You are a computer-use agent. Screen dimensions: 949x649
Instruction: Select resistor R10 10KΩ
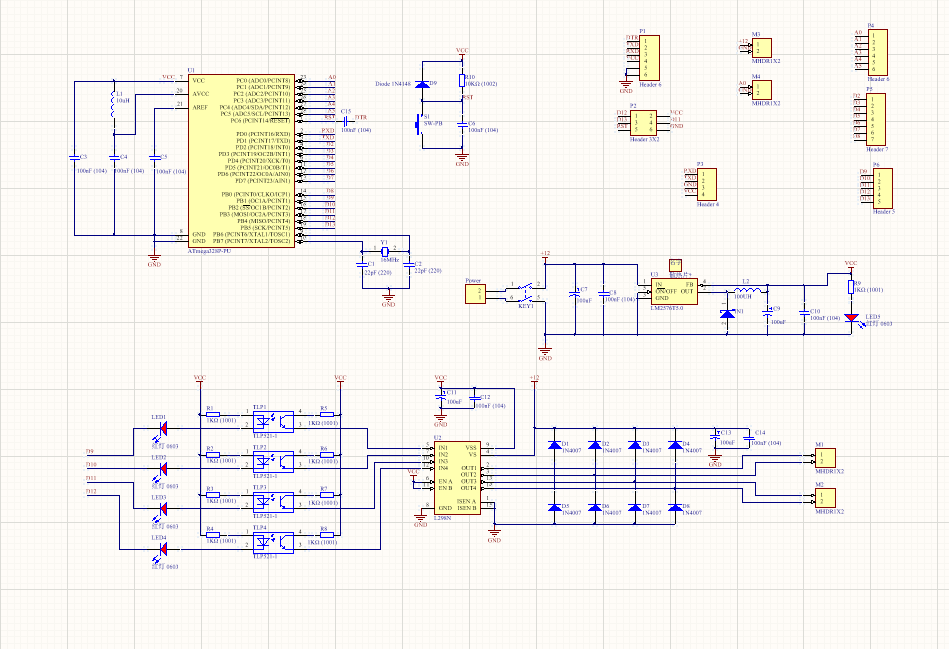tap(462, 81)
